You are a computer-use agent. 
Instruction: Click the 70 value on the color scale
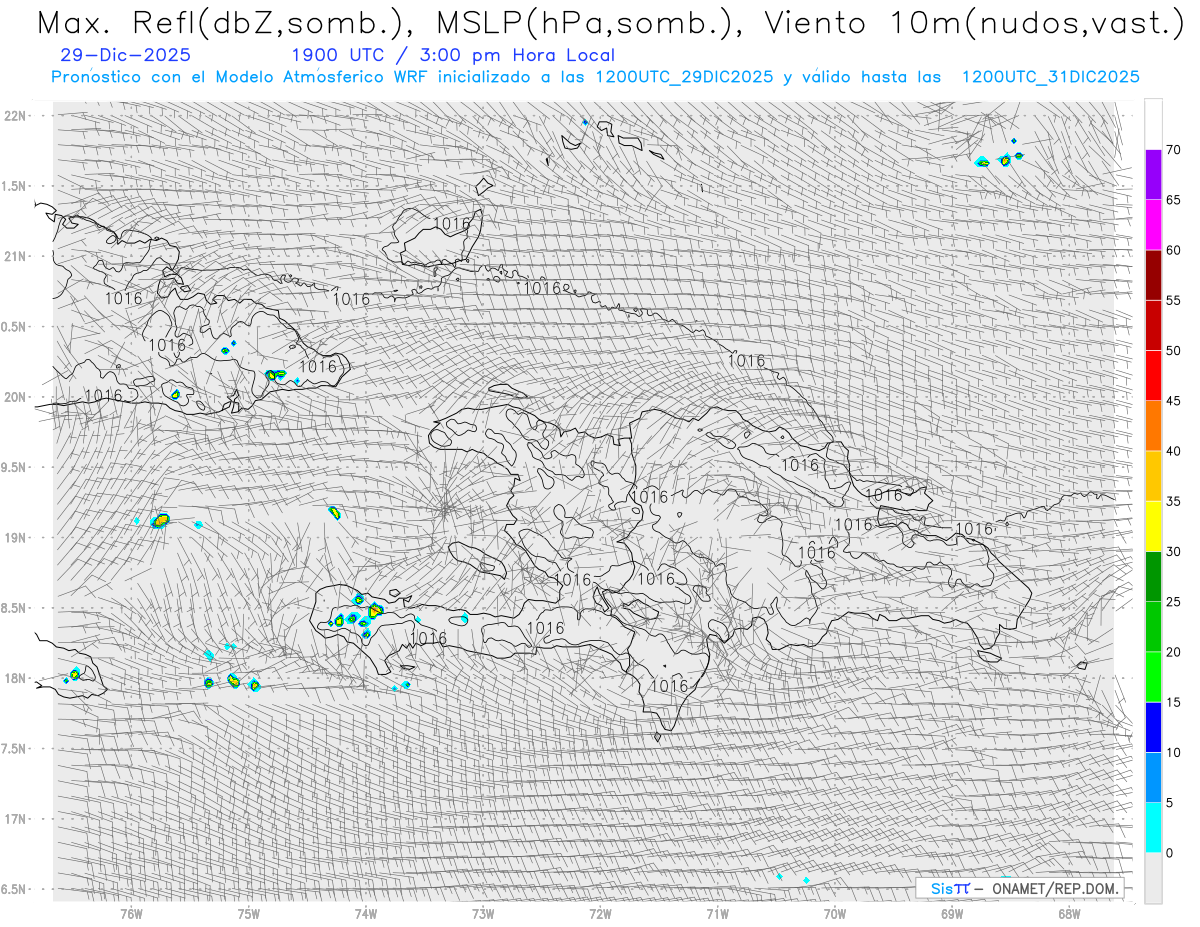pyautogui.click(x=1173, y=150)
